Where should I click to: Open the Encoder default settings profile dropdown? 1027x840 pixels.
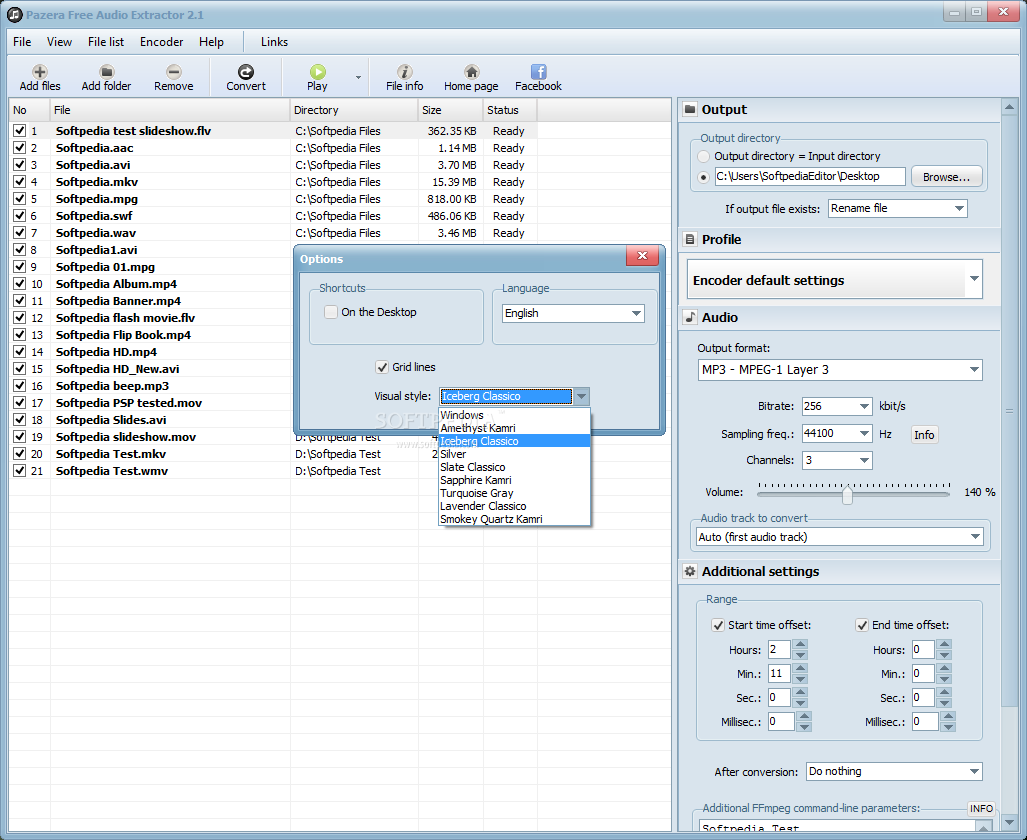coord(834,280)
